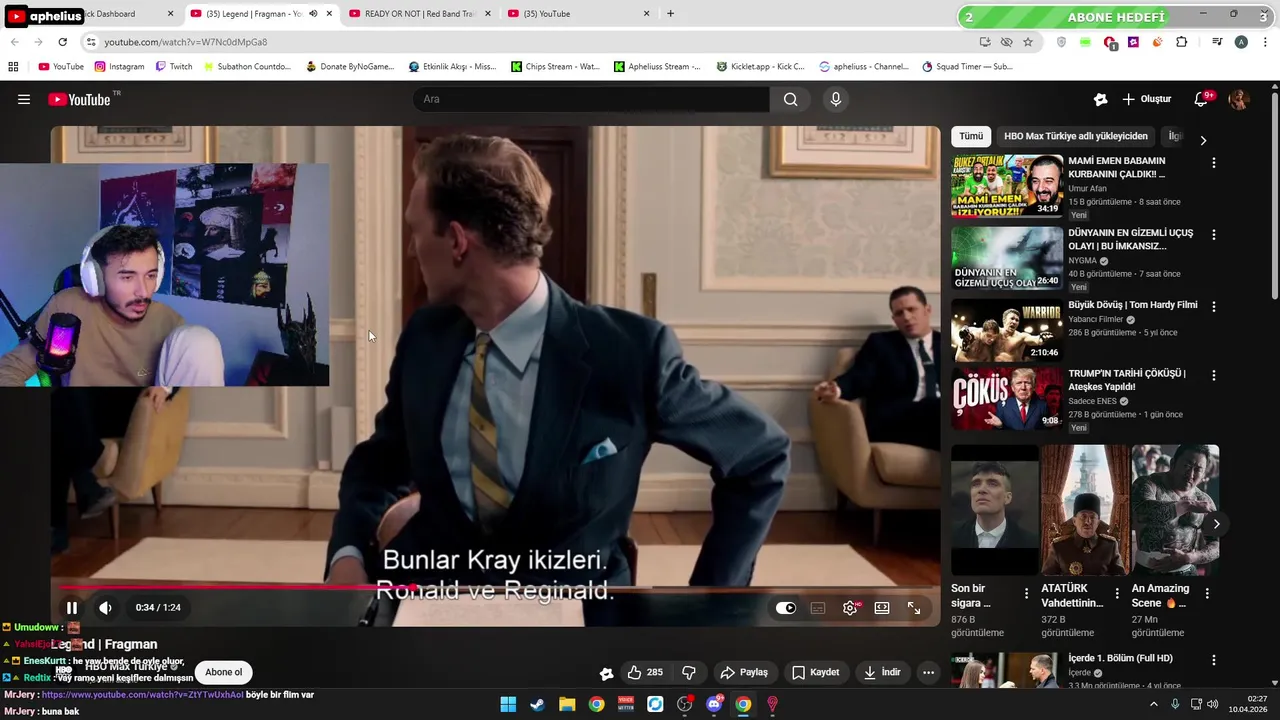Open the Oluştur create button
Viewport: 1280px width, 720px height.
[x=1147, y=99]
